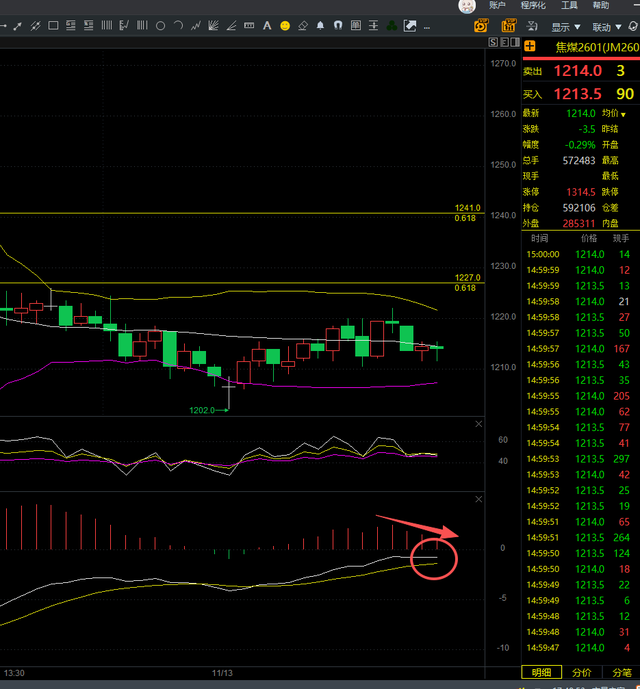640x689 pixels.
Task: Click the 外盘 value 285311
Action: pos(579,223)
